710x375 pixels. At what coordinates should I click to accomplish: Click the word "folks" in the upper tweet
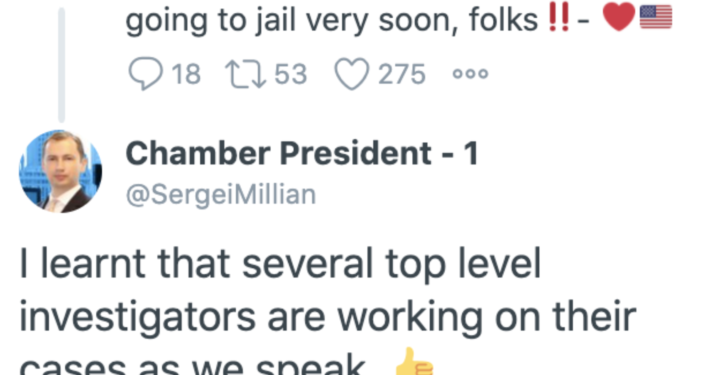click(x=503, y=19)
